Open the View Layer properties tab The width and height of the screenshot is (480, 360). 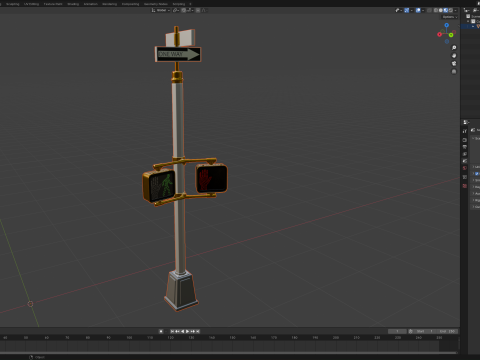465,154
